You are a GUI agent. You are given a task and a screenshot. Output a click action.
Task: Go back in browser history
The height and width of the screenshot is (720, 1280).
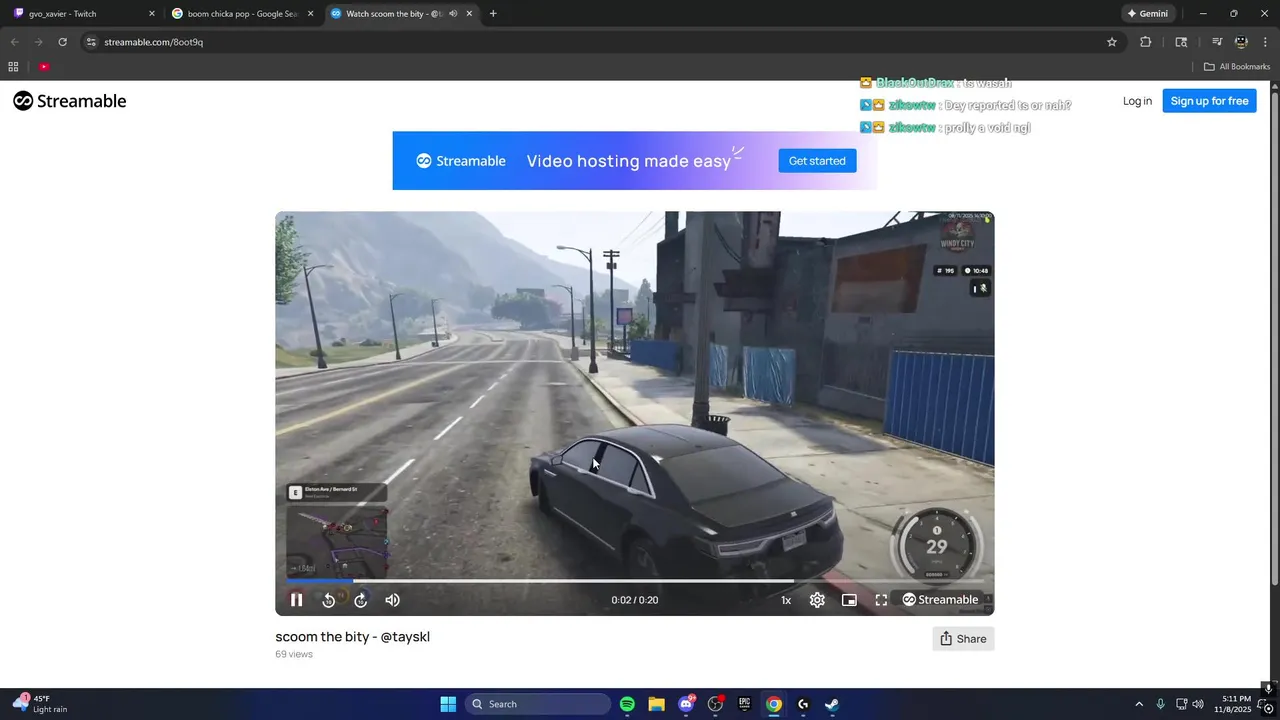[x=14, y=42]
